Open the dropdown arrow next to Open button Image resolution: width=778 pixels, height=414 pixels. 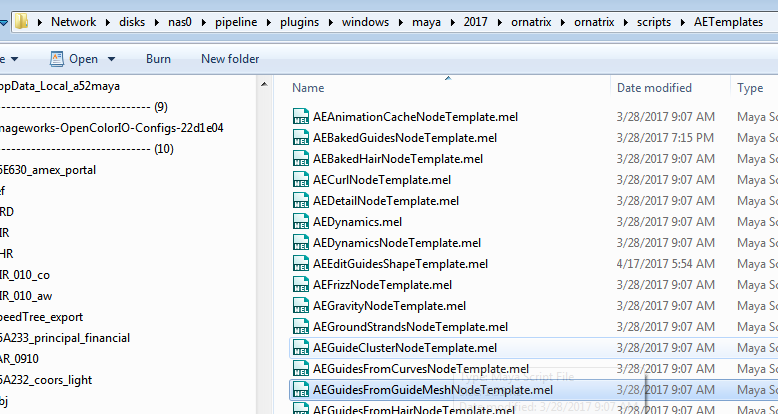(111, 59)
